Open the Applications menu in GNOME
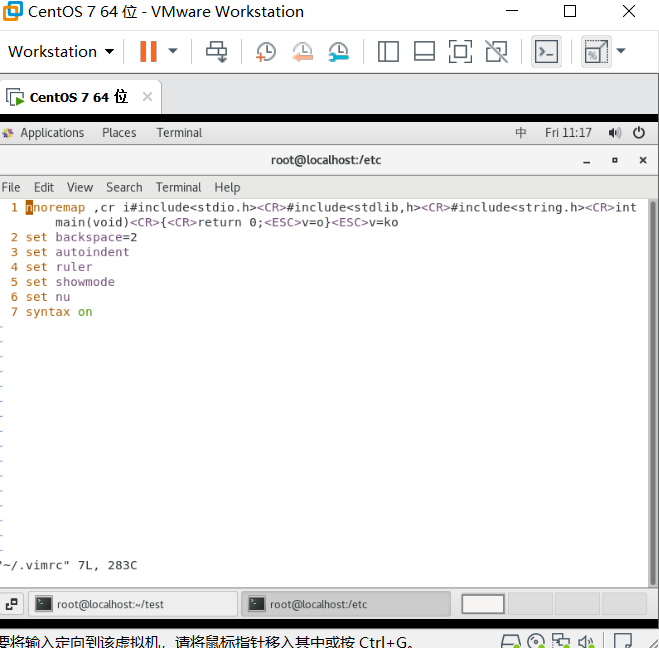 [52, 133]
